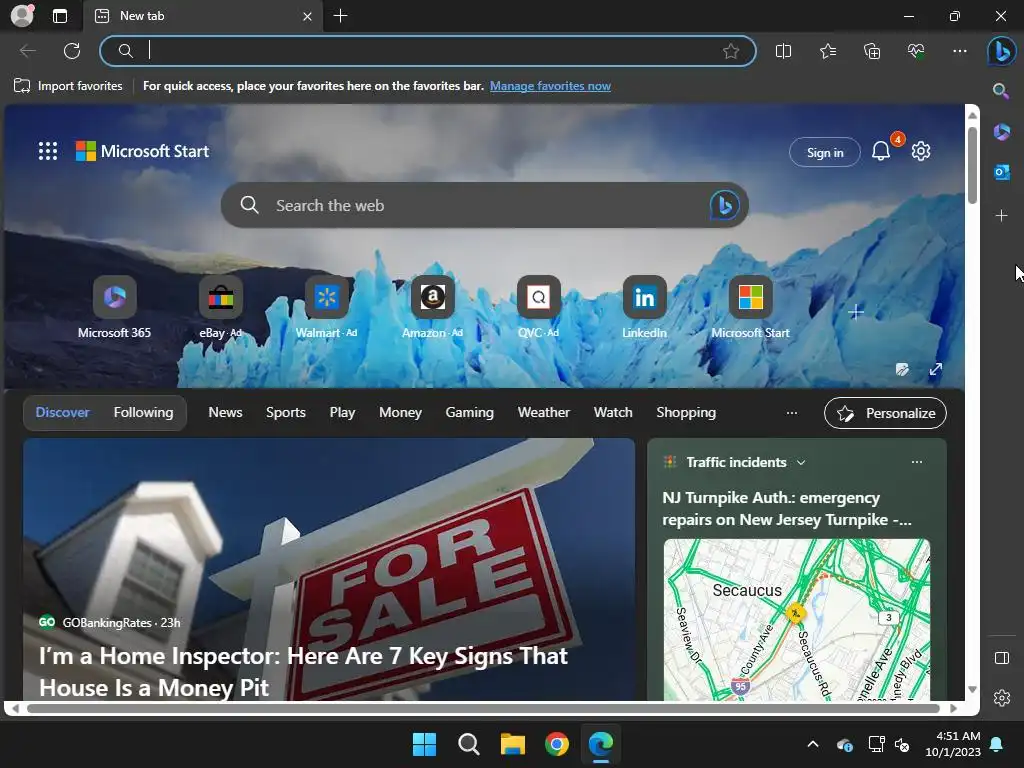The image size is (1024, 768).
Task: Open Microsoft 365 in the sidebar
Action: pos(1001,133)
